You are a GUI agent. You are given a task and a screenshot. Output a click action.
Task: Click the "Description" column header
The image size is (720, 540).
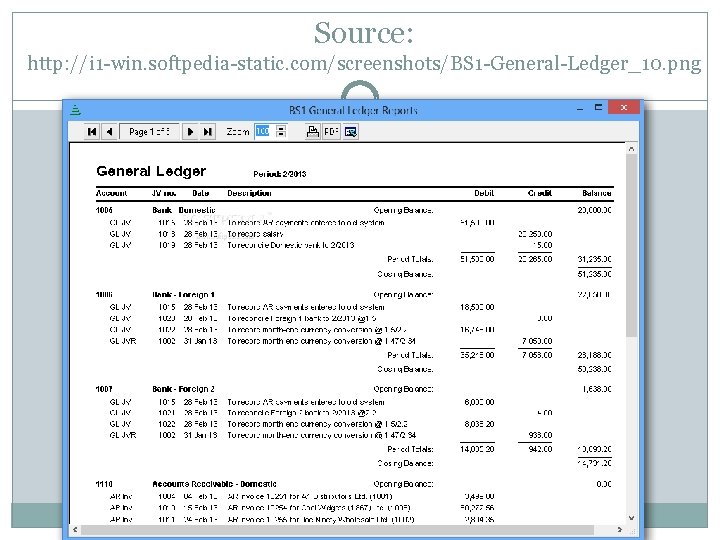(x=249, y=193)
